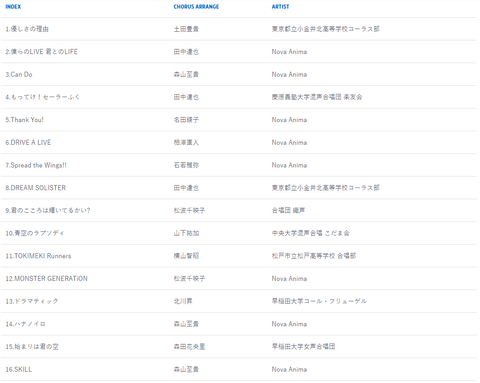
Task: Click the INDEX column header
Action: click(13, 7)
